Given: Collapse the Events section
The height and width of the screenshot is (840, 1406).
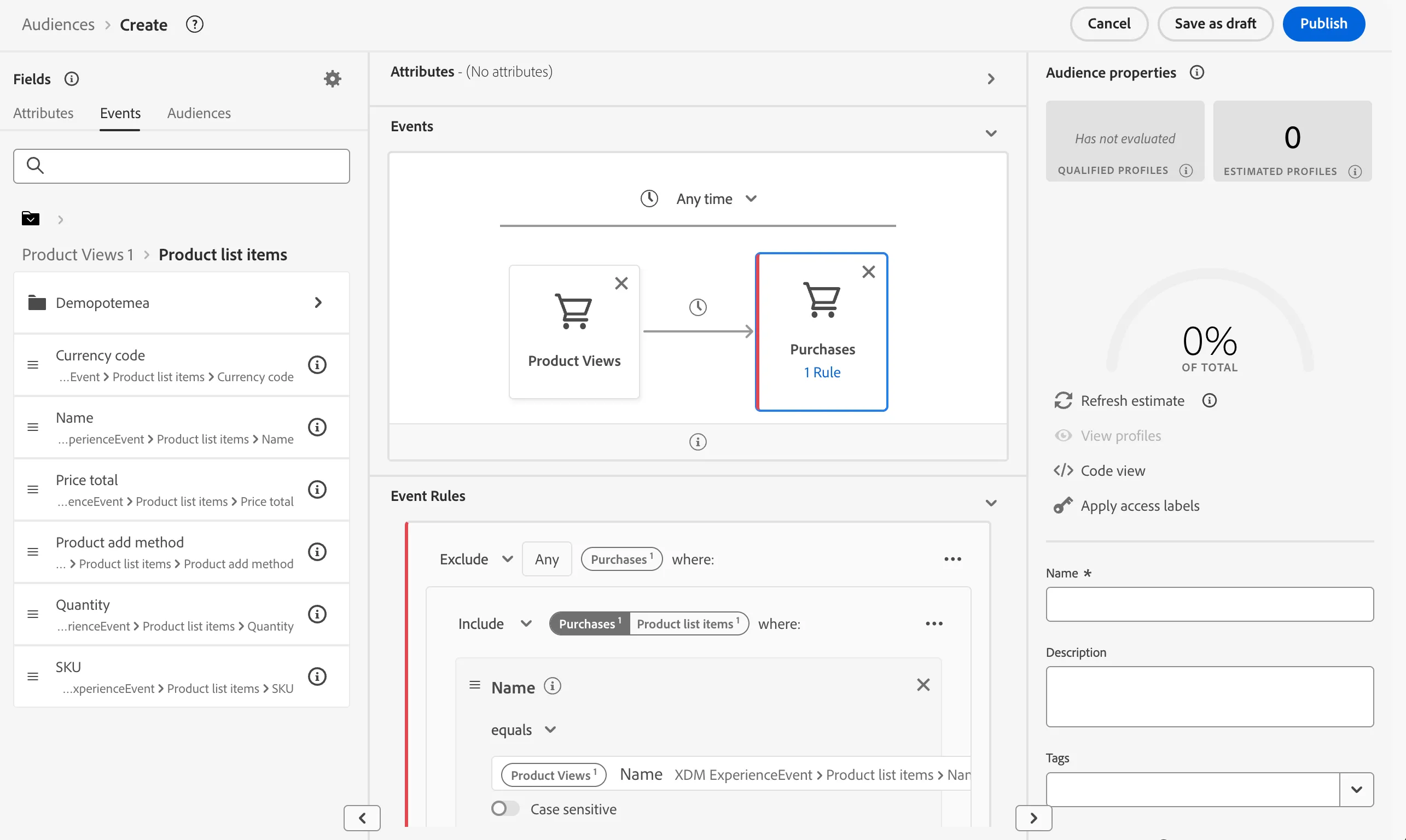Looking at the screenshot, I should (x=991, y=133).
